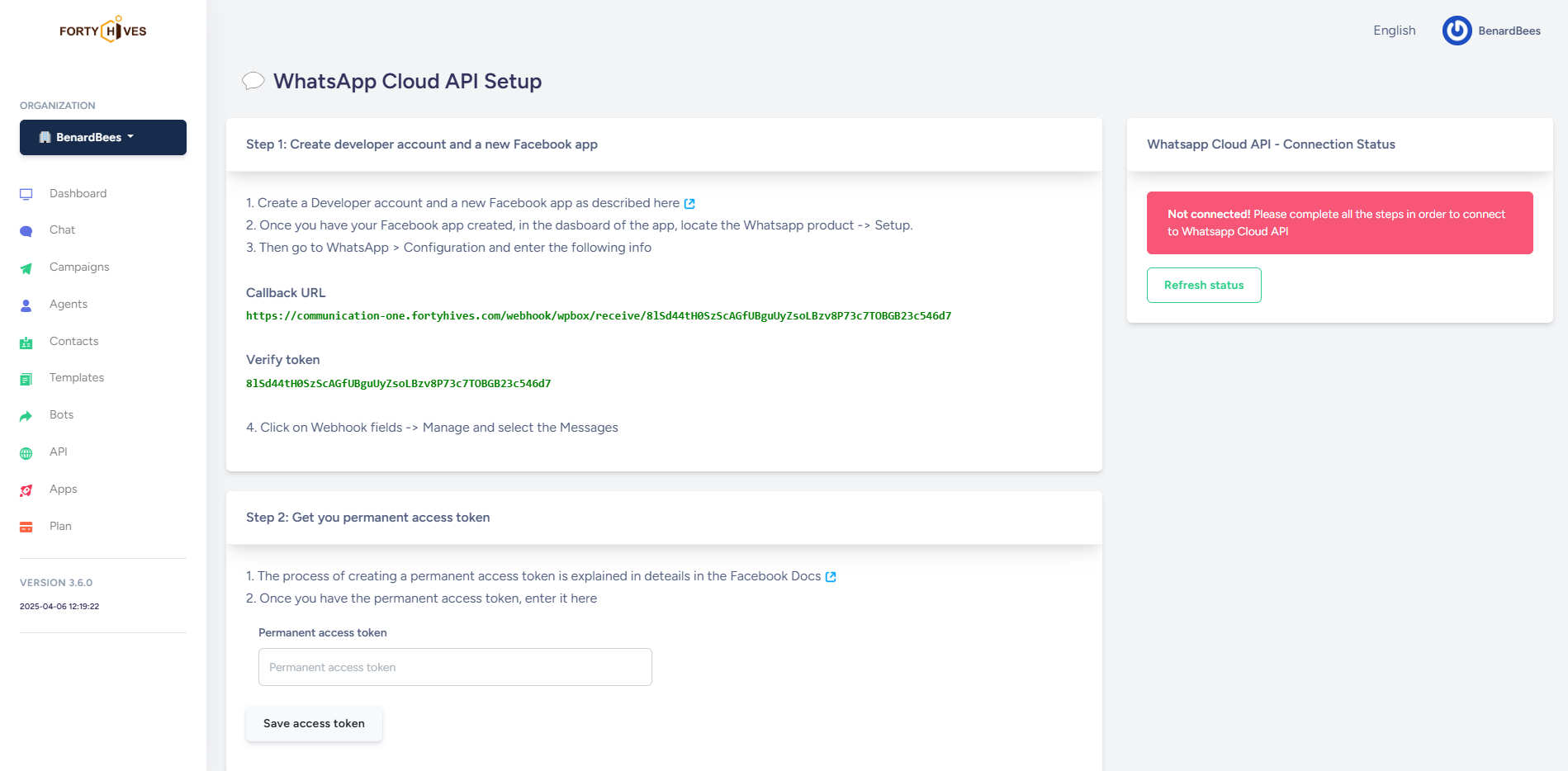Click the BenardBees profile avatar
The width and height of the screenshot is (1568, 771).
coord(1457,31)
